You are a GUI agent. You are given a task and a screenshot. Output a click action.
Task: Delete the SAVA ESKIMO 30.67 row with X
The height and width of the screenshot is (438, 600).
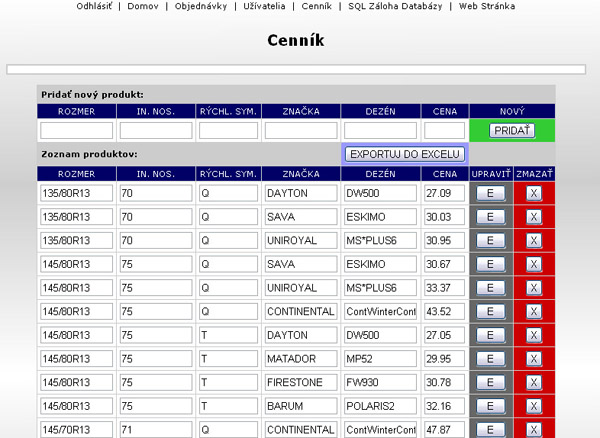(x=534, y=264)
